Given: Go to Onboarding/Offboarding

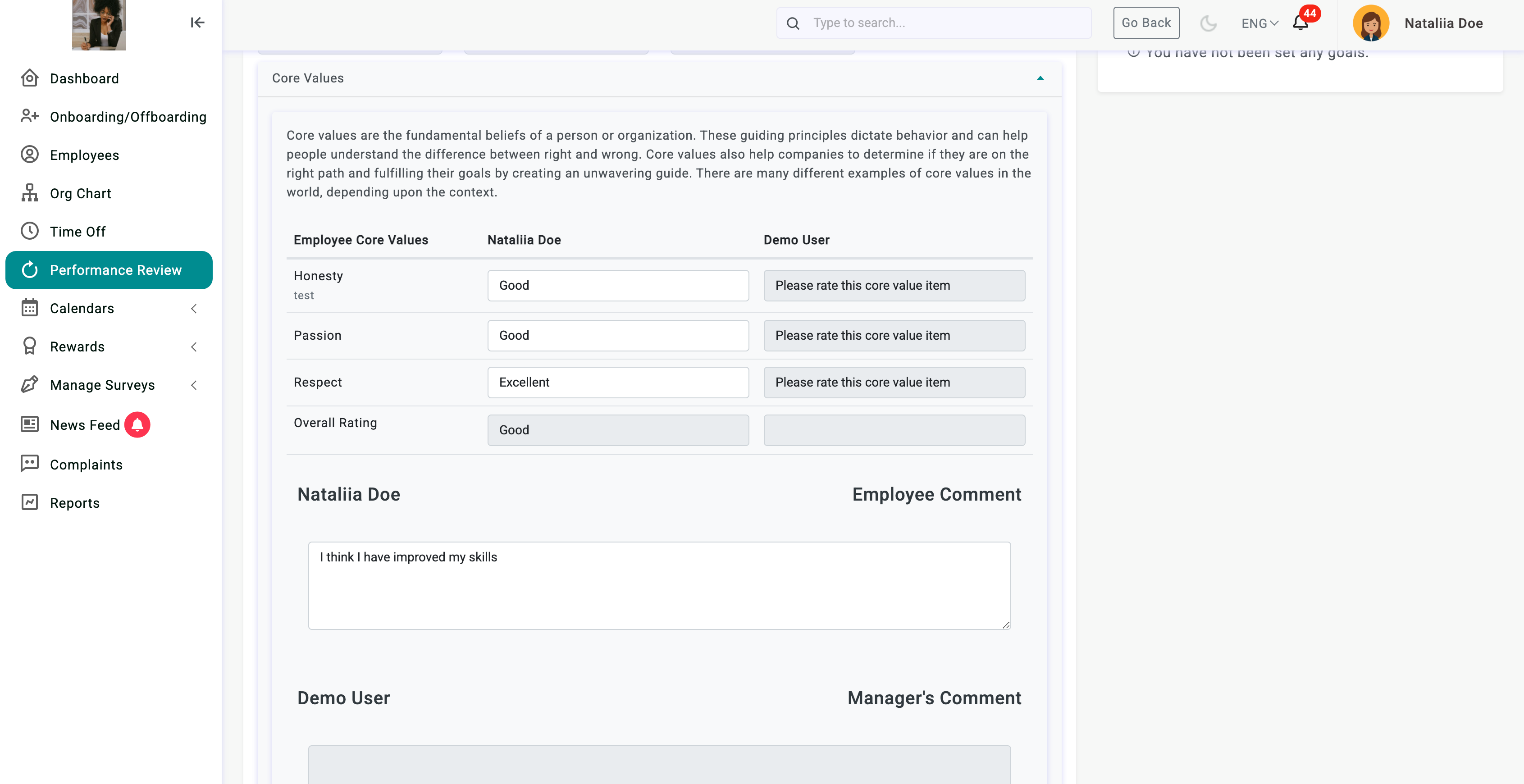Looking at the screenshot, I should click(109, 117).
